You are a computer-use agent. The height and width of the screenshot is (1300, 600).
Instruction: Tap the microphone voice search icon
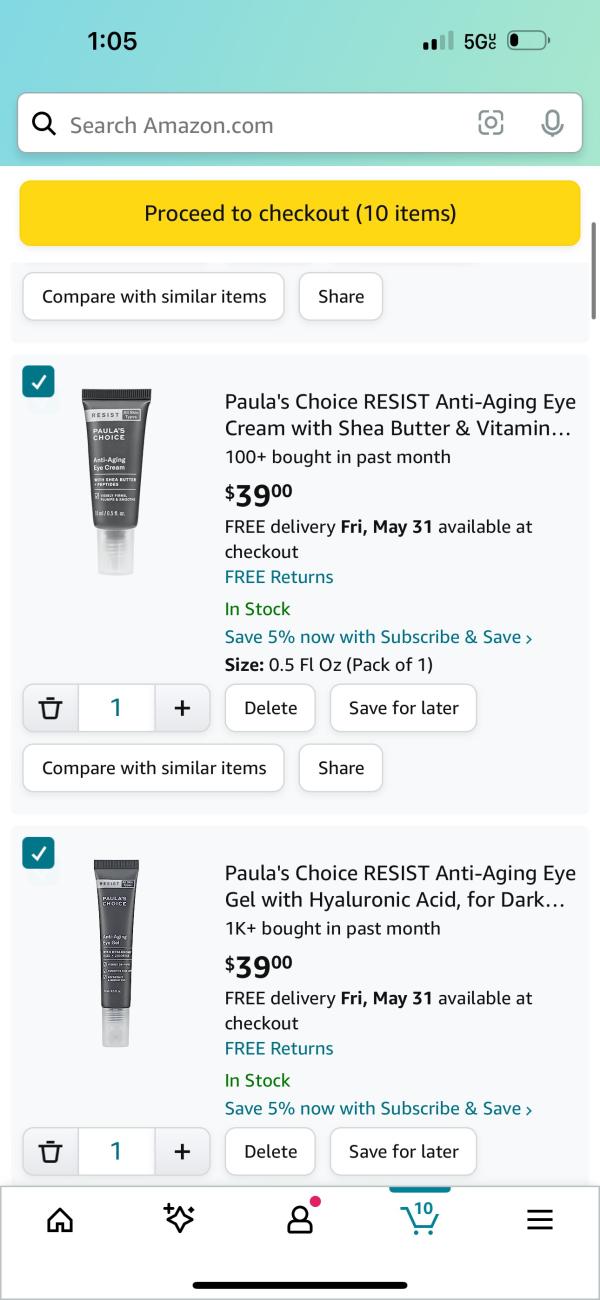(x=551, y=124)
